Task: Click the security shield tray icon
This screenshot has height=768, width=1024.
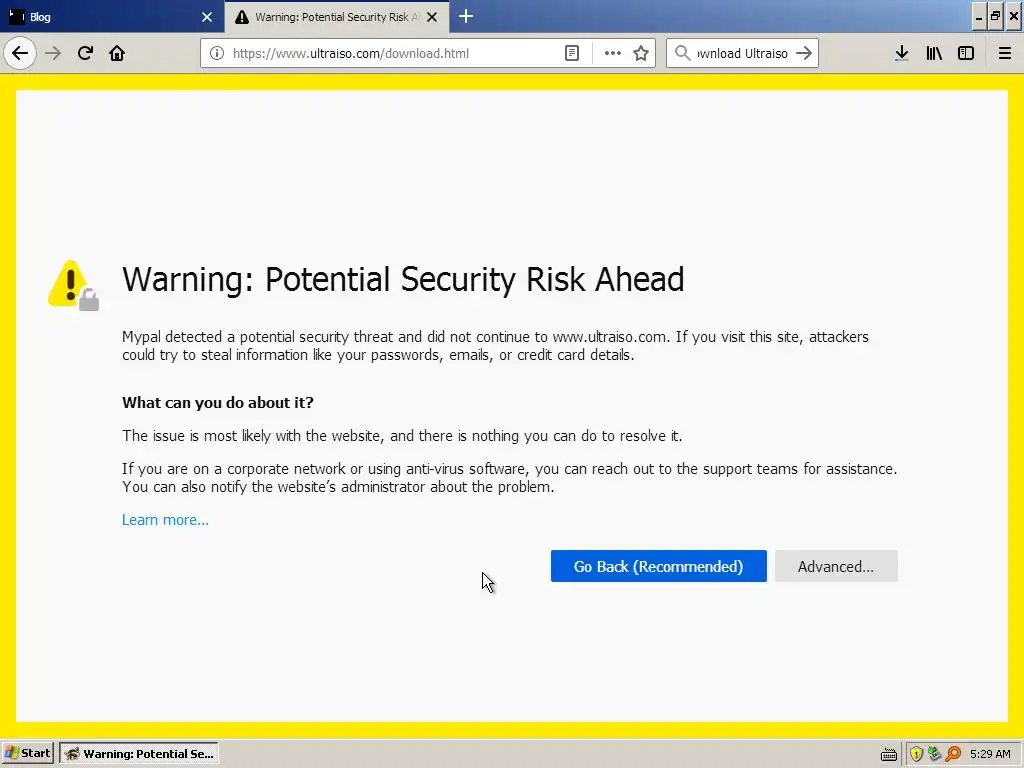Action: tap(916, 754)
